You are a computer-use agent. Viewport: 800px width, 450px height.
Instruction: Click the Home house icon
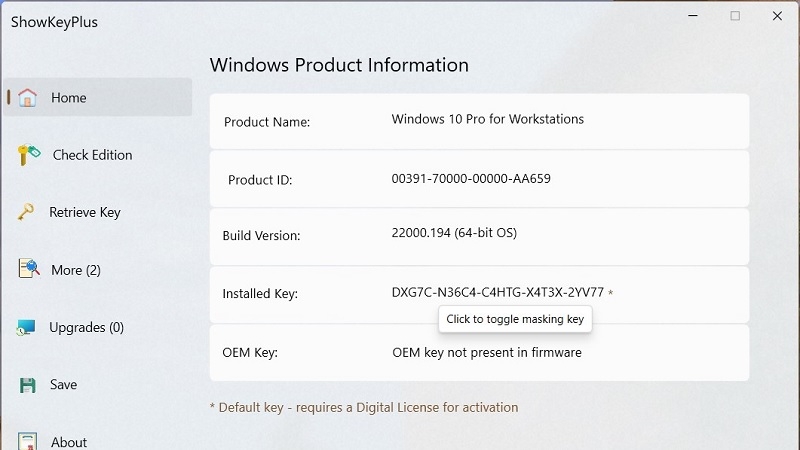tap(28, 98)
